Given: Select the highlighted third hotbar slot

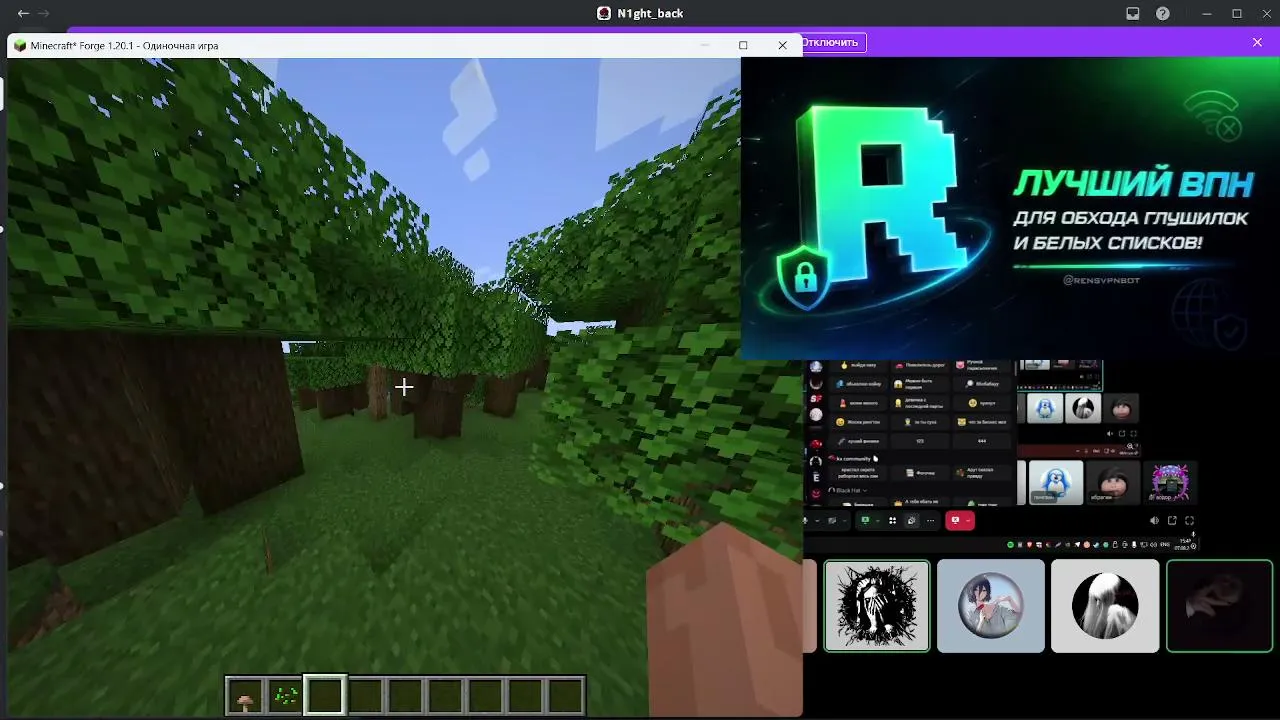Looking at the screenshot, I should pyautogui.click(x=325, y=695).
